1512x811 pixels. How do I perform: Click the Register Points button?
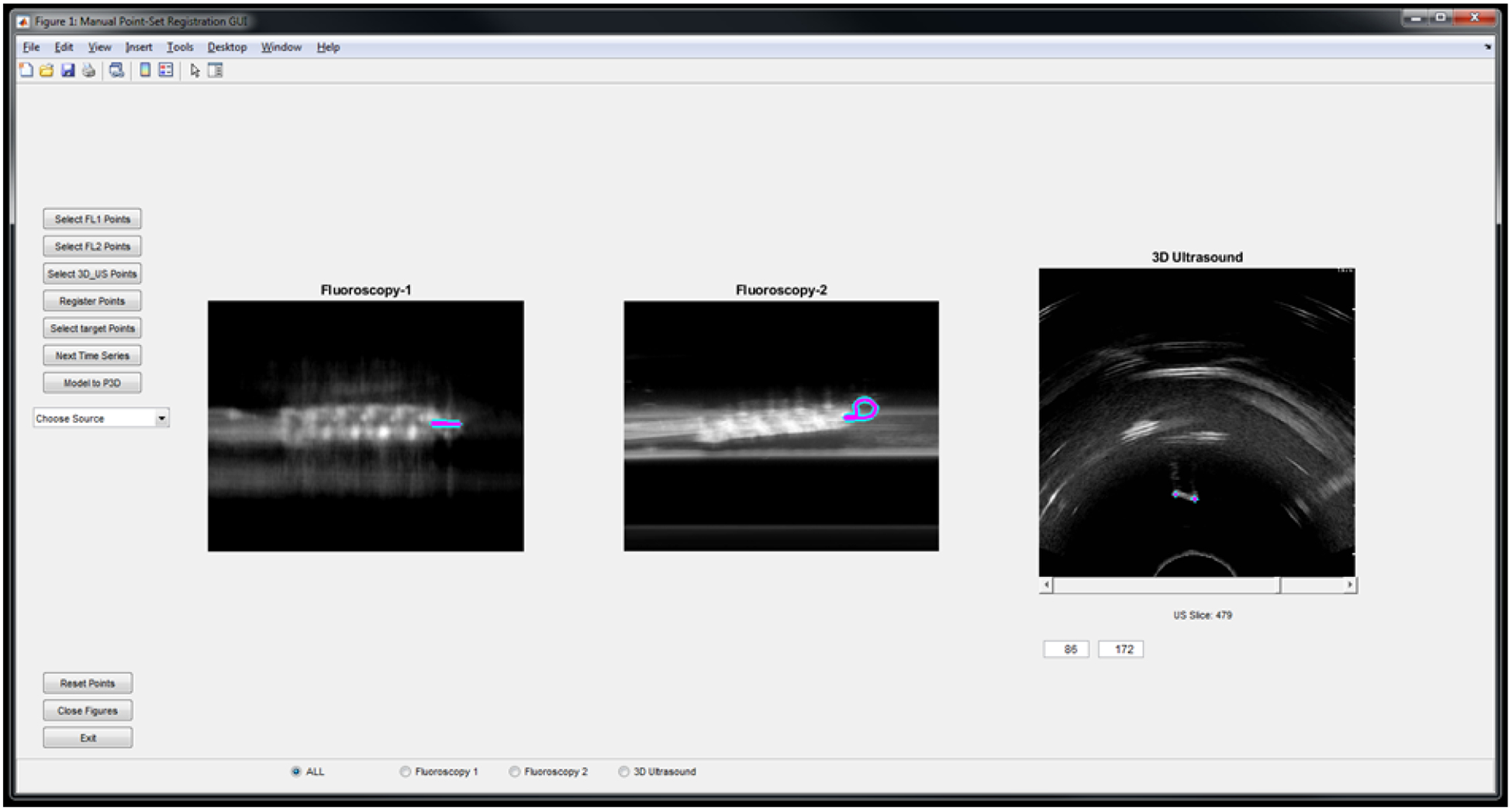point(92,301)
